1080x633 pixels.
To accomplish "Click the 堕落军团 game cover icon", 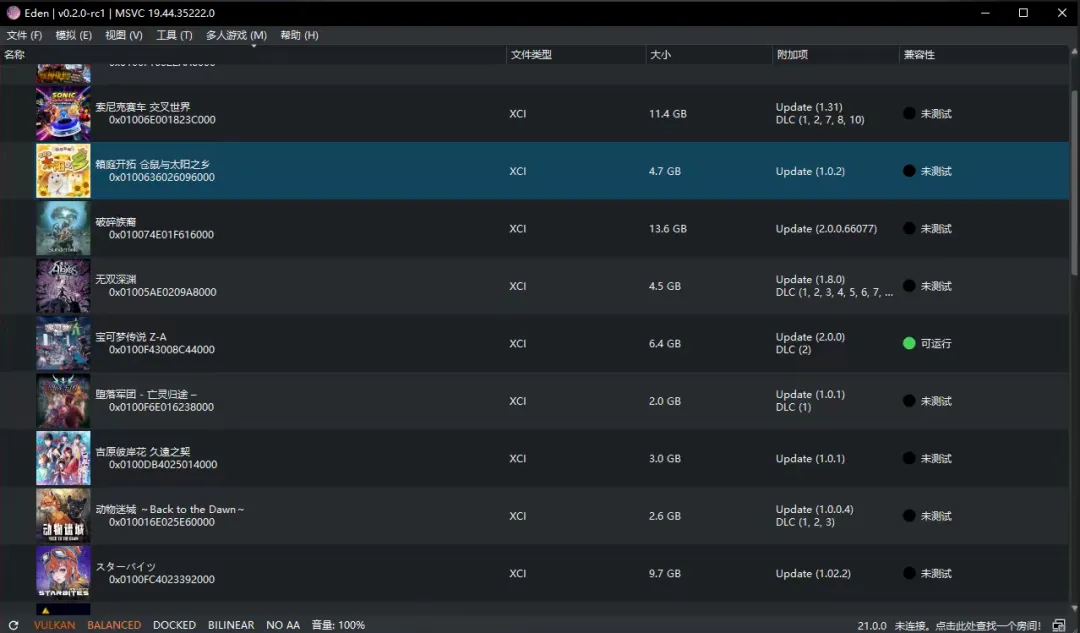I will [x=63, y=401].
